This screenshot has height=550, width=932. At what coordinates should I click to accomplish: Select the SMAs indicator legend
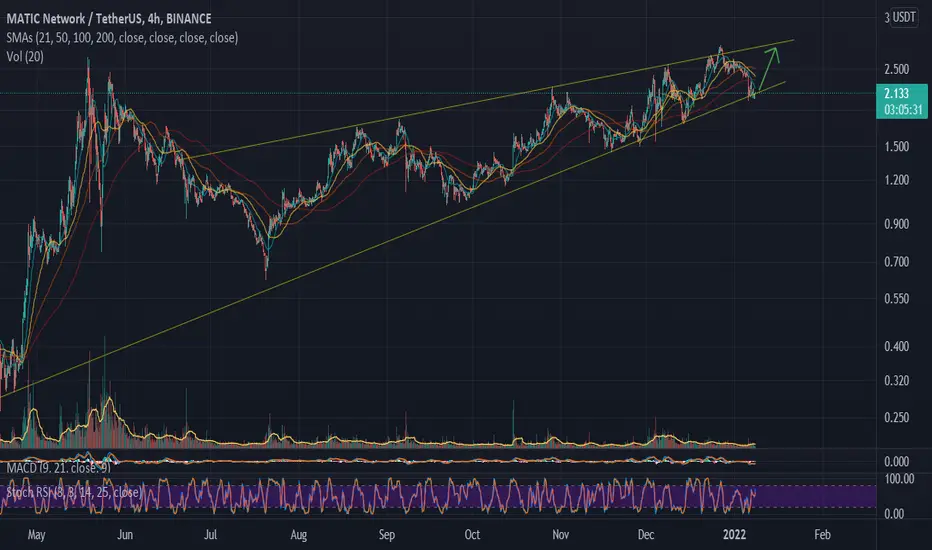click(x=122, y=38)
